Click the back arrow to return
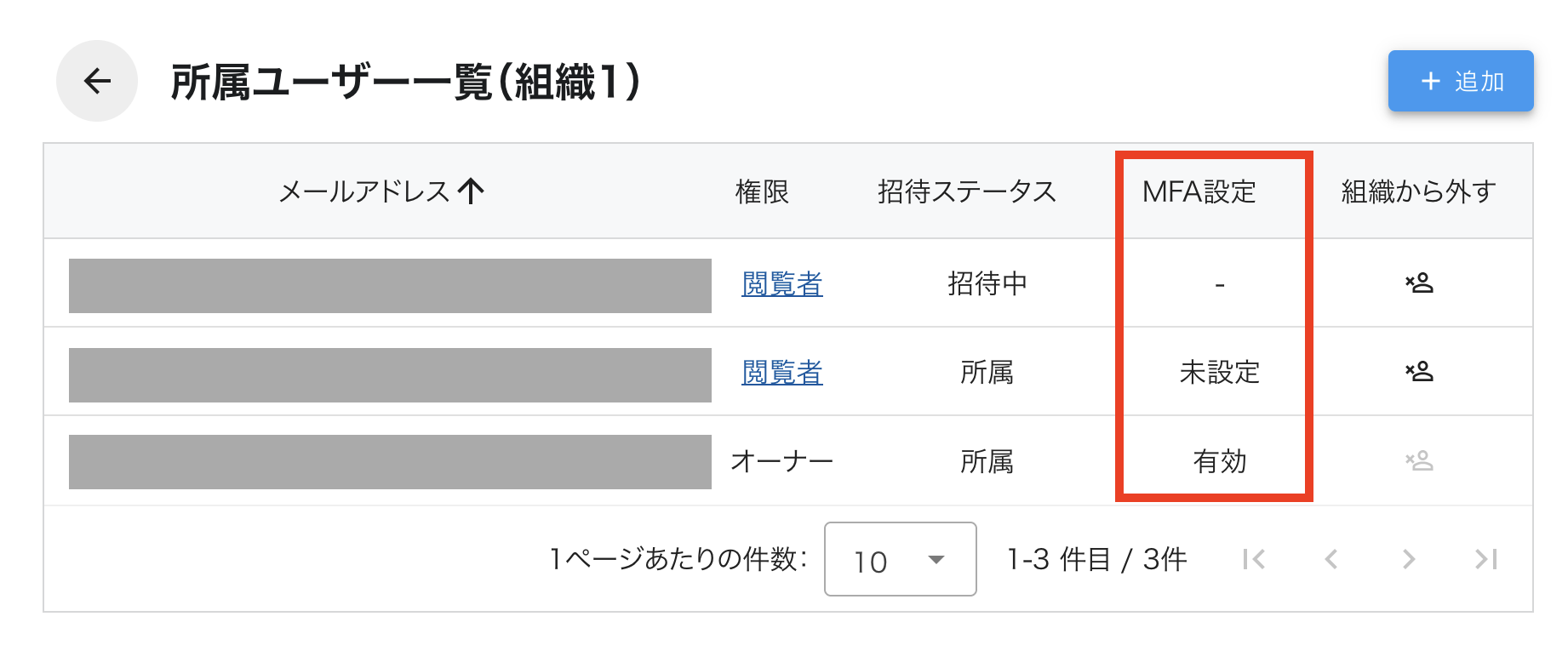 (x=96, y=81)
